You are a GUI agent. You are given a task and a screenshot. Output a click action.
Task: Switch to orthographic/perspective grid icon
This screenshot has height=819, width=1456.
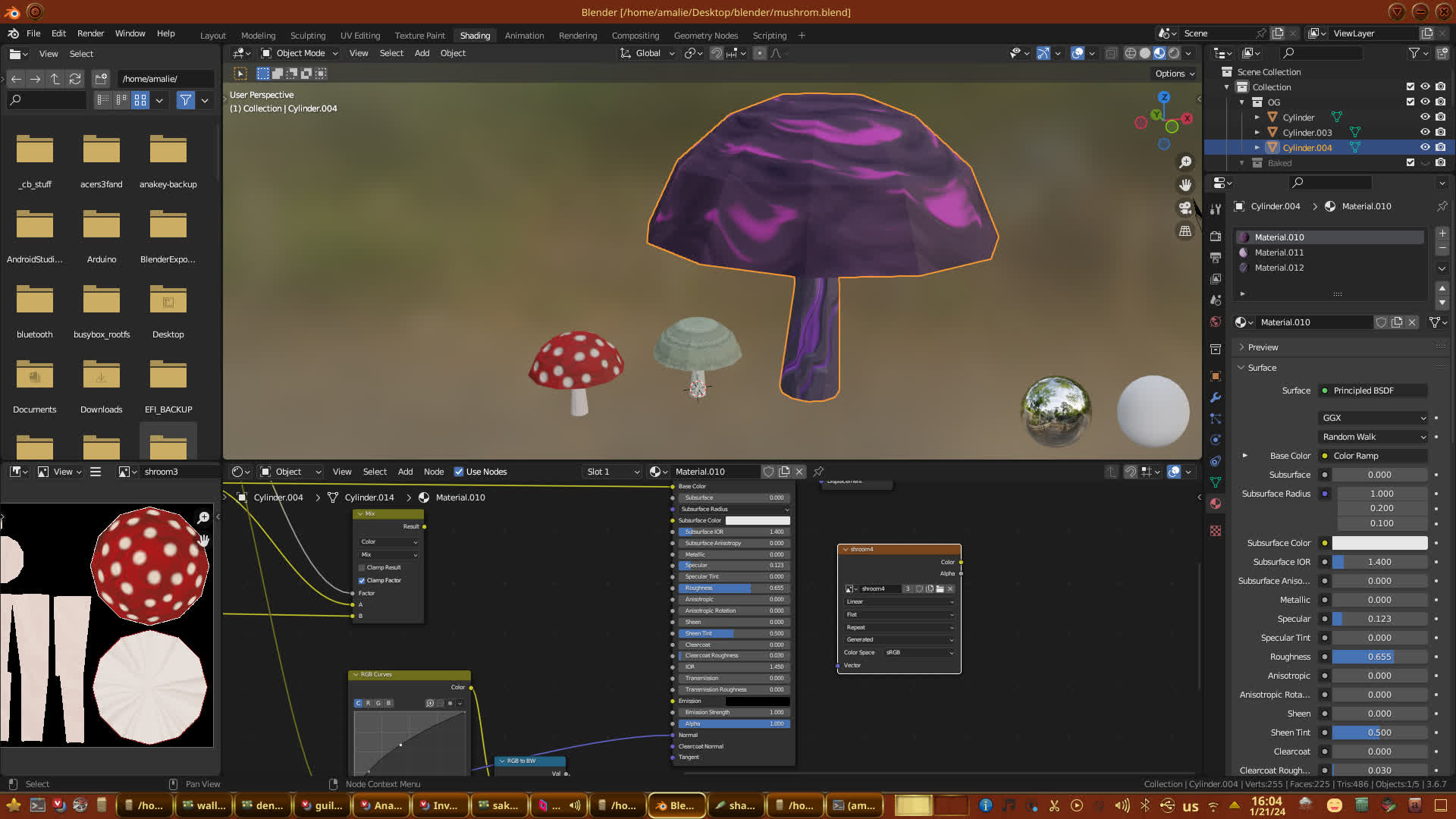pyautogui.click(x=1185, y=231)
